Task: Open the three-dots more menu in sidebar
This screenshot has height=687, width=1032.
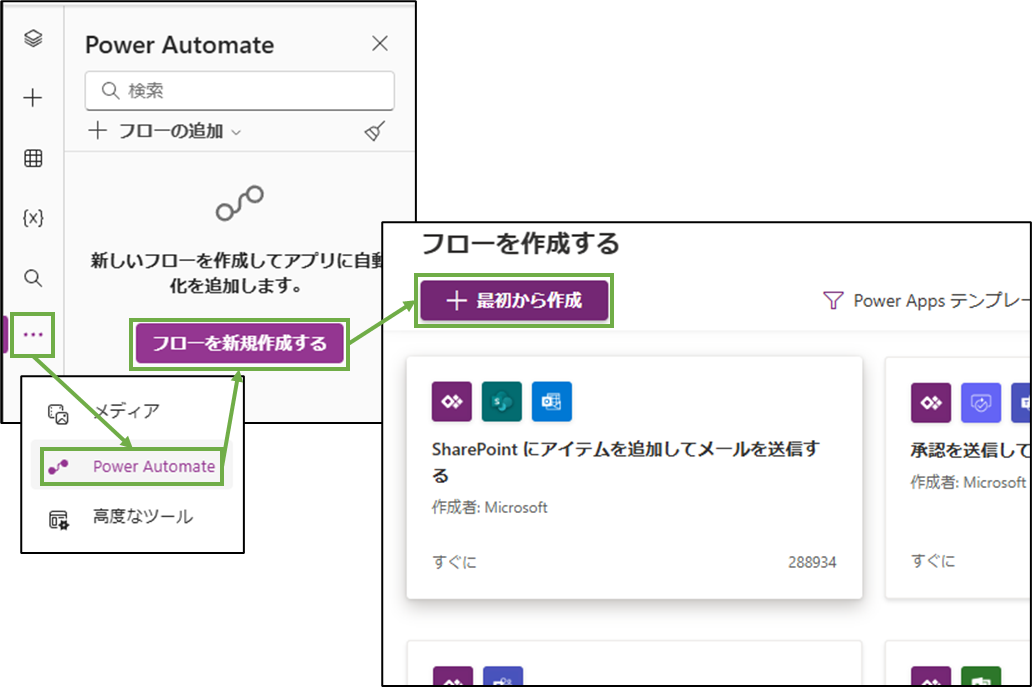Action: 33,335
